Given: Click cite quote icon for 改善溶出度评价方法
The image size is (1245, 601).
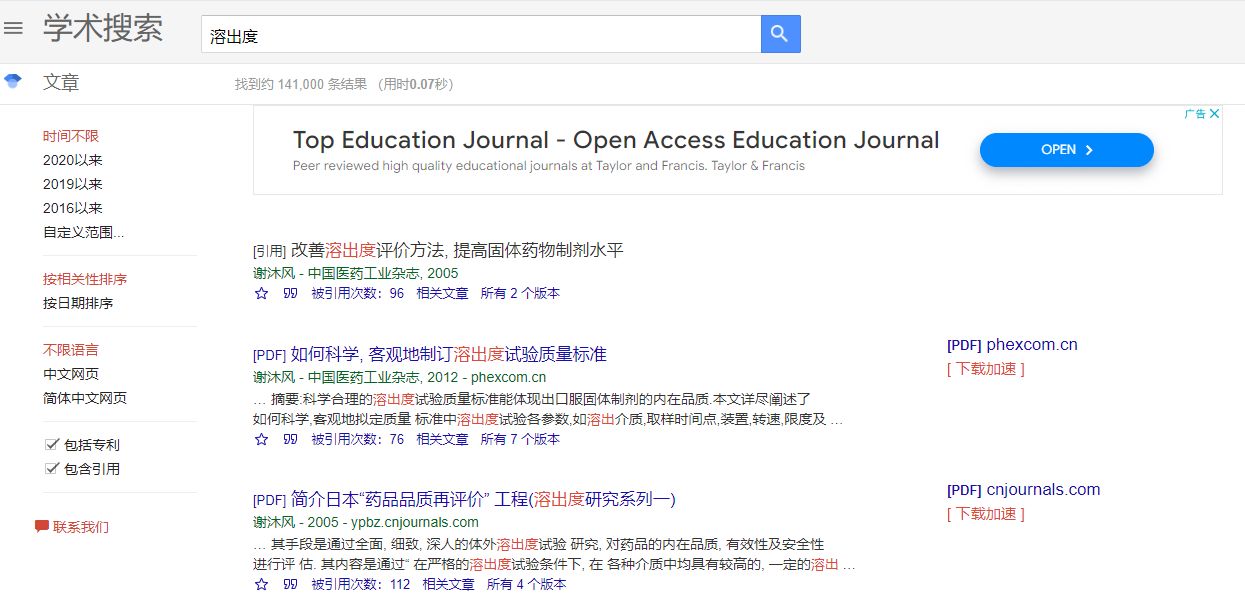Looking at the screenshot, I should click(290, 294).
